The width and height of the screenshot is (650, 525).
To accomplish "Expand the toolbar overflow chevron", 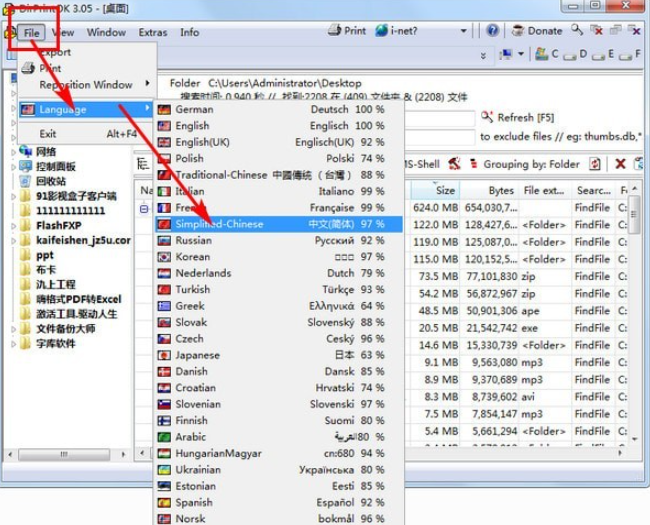I will pyautogui.click(x=483, y=55).
